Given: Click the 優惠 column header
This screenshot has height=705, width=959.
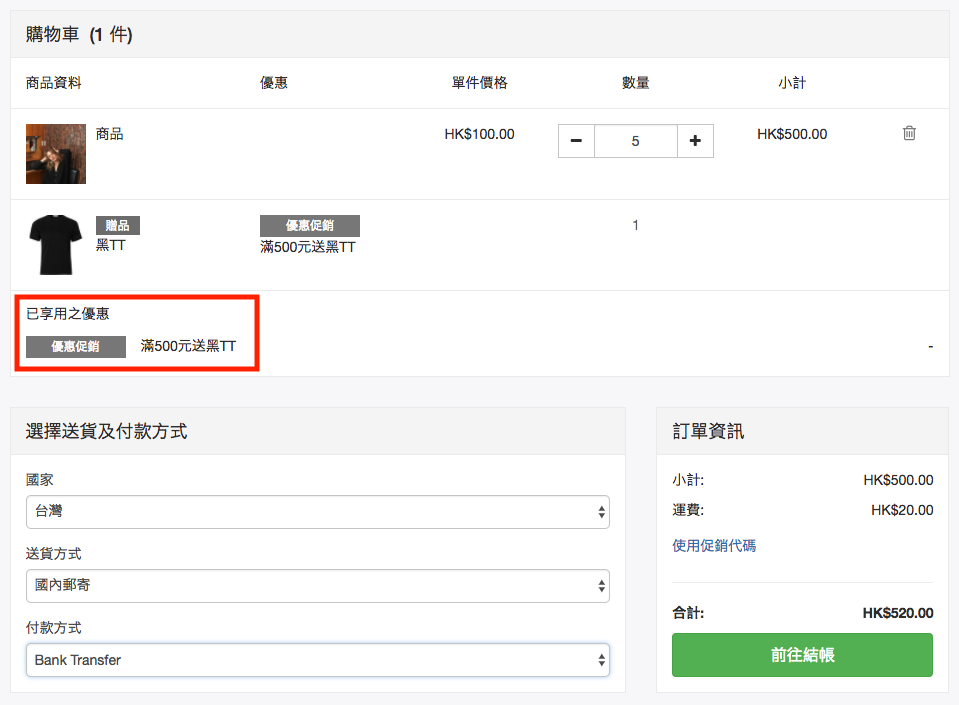Looking at the screenshot, I should (x=273, y=83).
